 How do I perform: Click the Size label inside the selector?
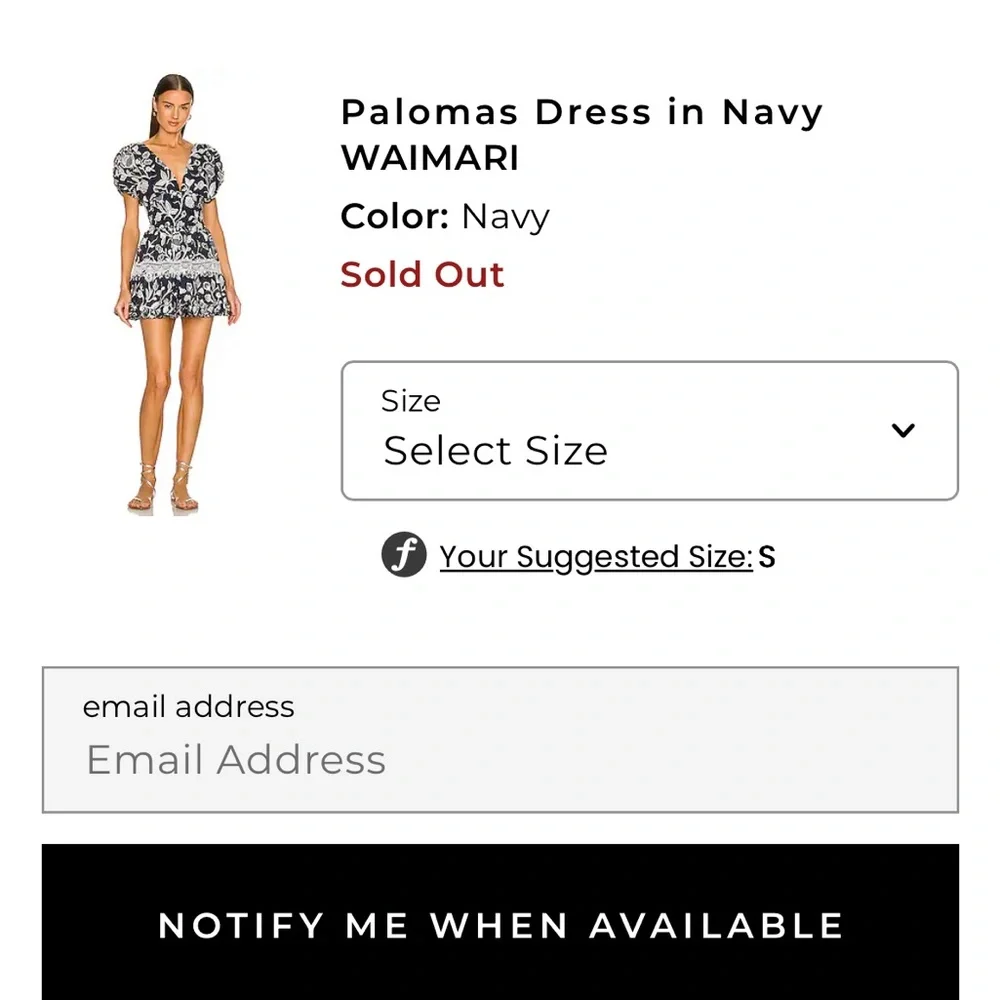pyautogui.click(x=409, y=401)
